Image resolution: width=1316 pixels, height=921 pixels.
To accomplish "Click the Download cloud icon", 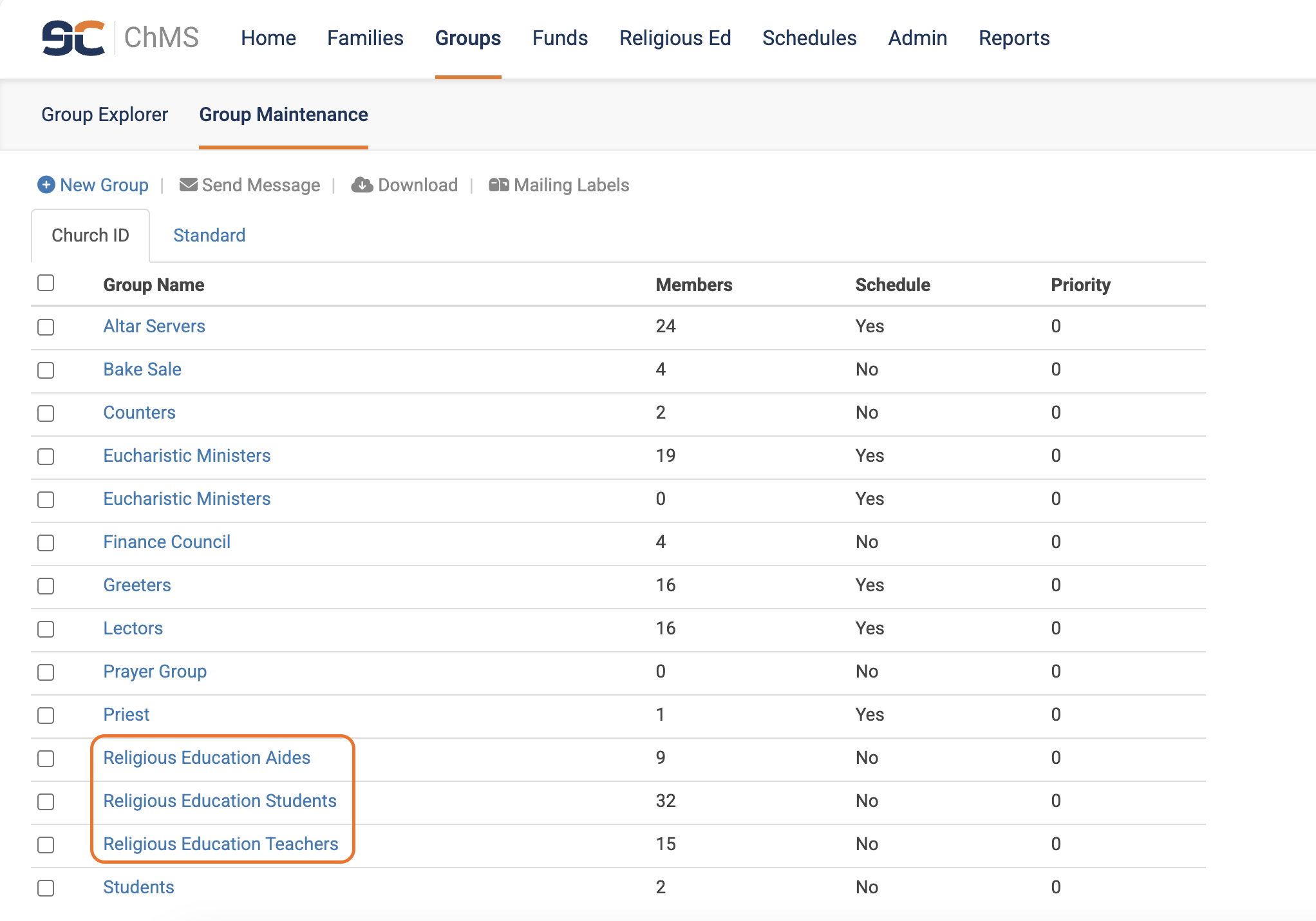I will [x=362, y=185].
